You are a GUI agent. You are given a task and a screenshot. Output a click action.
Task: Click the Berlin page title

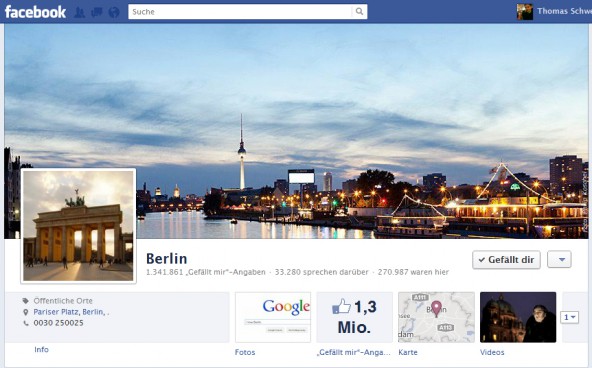[166, 259]
